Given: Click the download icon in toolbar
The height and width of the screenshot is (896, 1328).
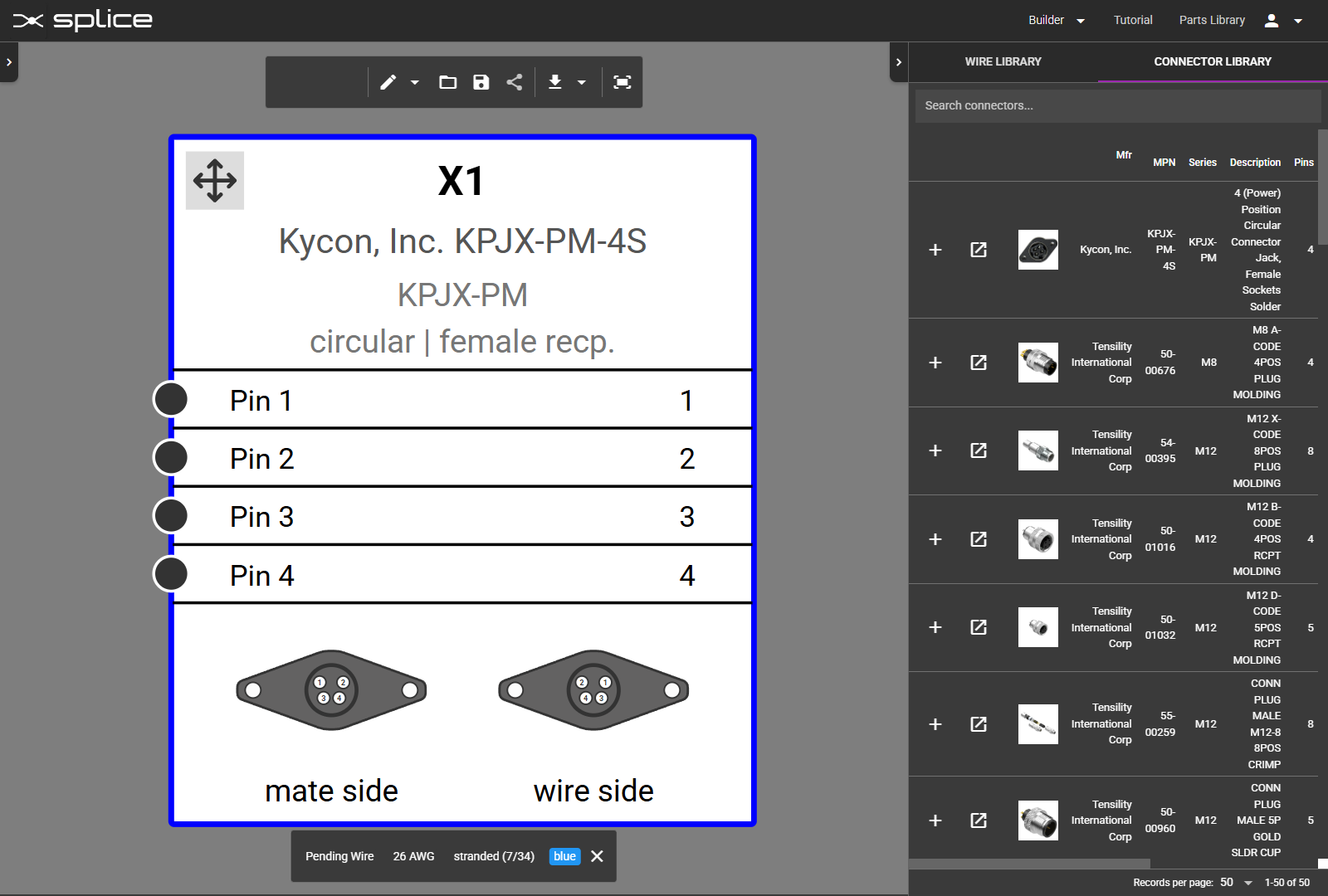Looking at the screenshot, I should tap(555, 82).
